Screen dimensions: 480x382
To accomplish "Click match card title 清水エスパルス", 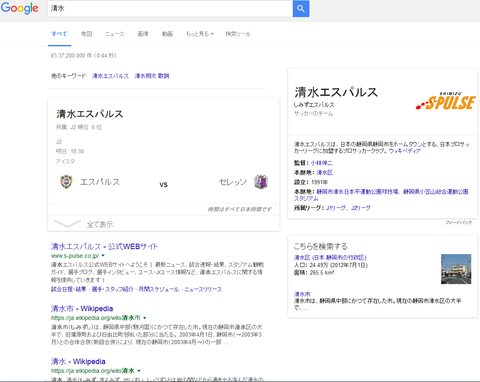I will pos(90,114).
